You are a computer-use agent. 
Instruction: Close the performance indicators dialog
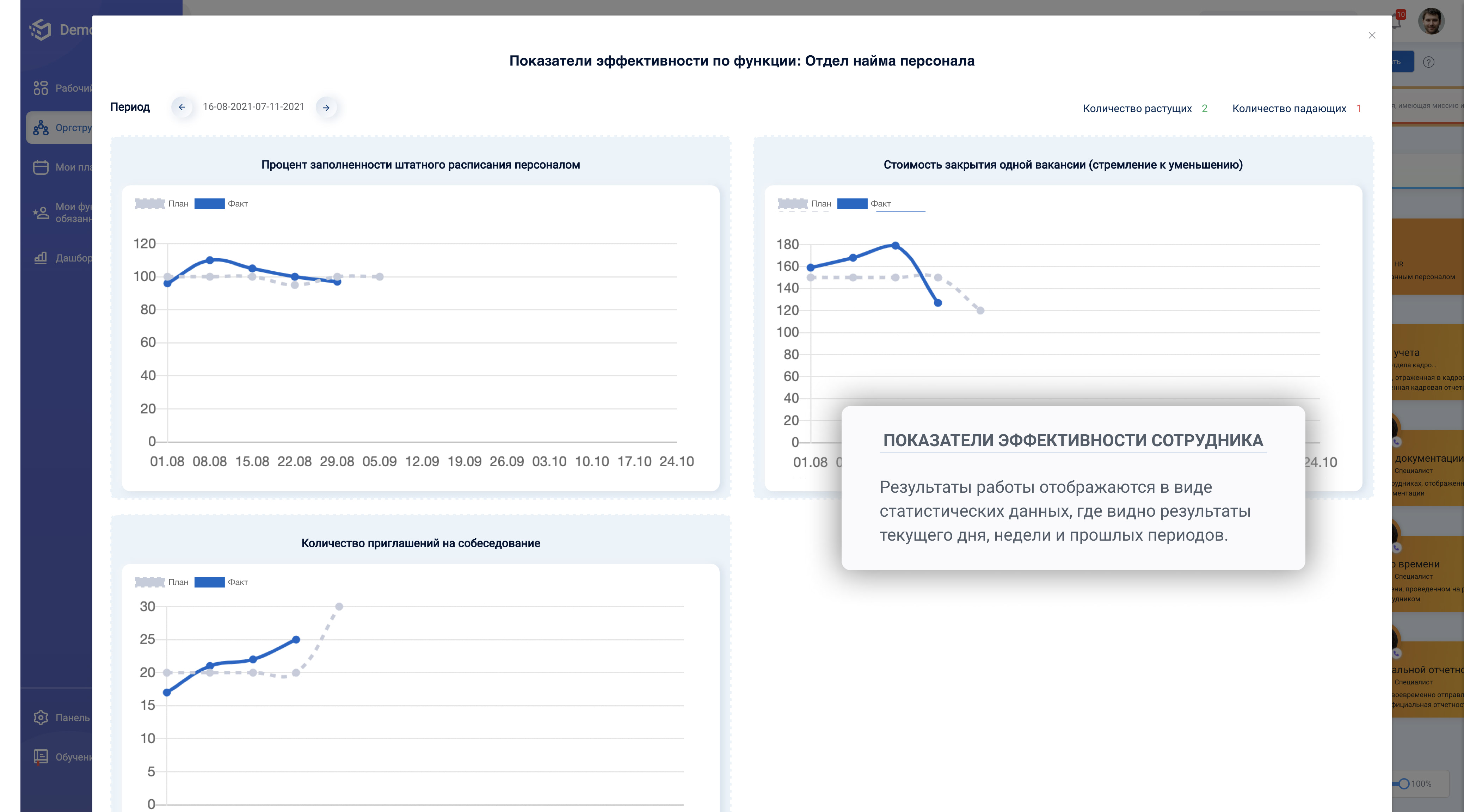coord(1371,35)
